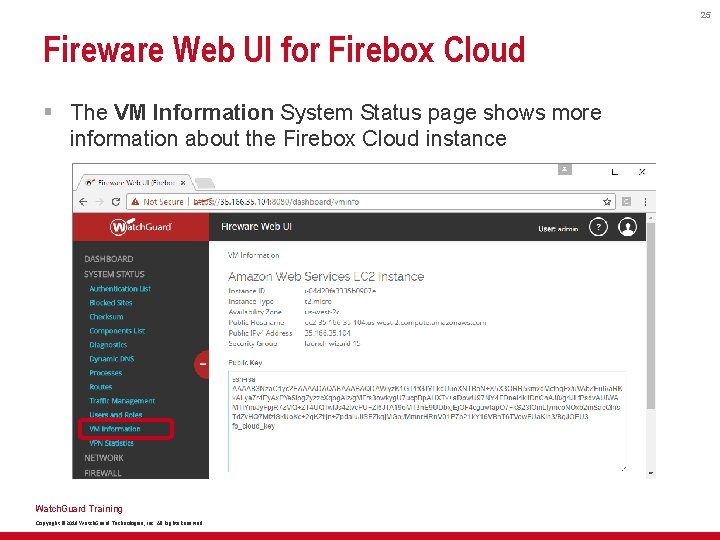The width and height of the screenshot is (720, 540).
Task: Click the Amazon Web Services EC2 Instance heading
Action: (x=326, y=276)
